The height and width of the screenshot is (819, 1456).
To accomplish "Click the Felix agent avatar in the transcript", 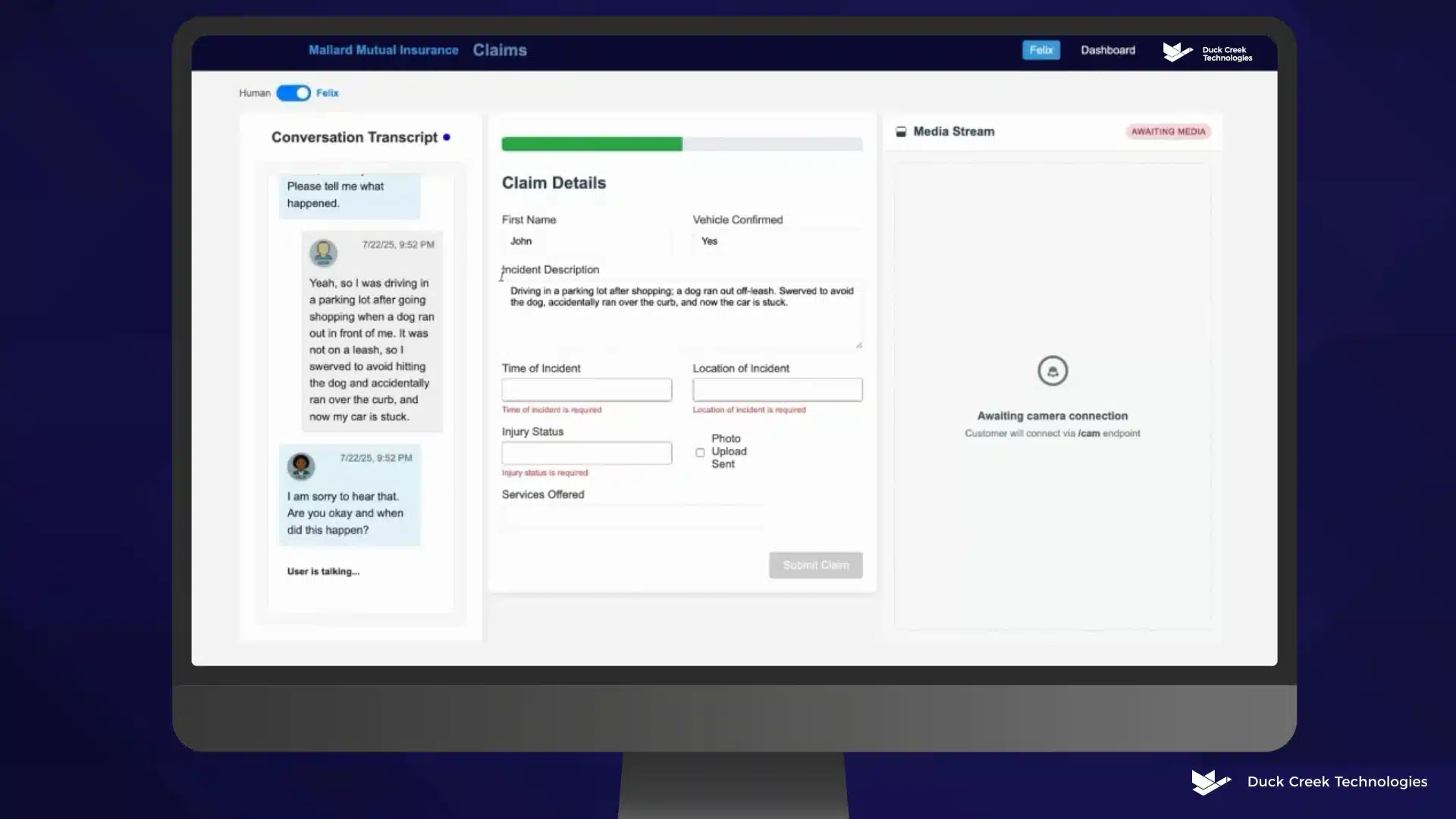I will pyautogui.click(x=301, y=466).
